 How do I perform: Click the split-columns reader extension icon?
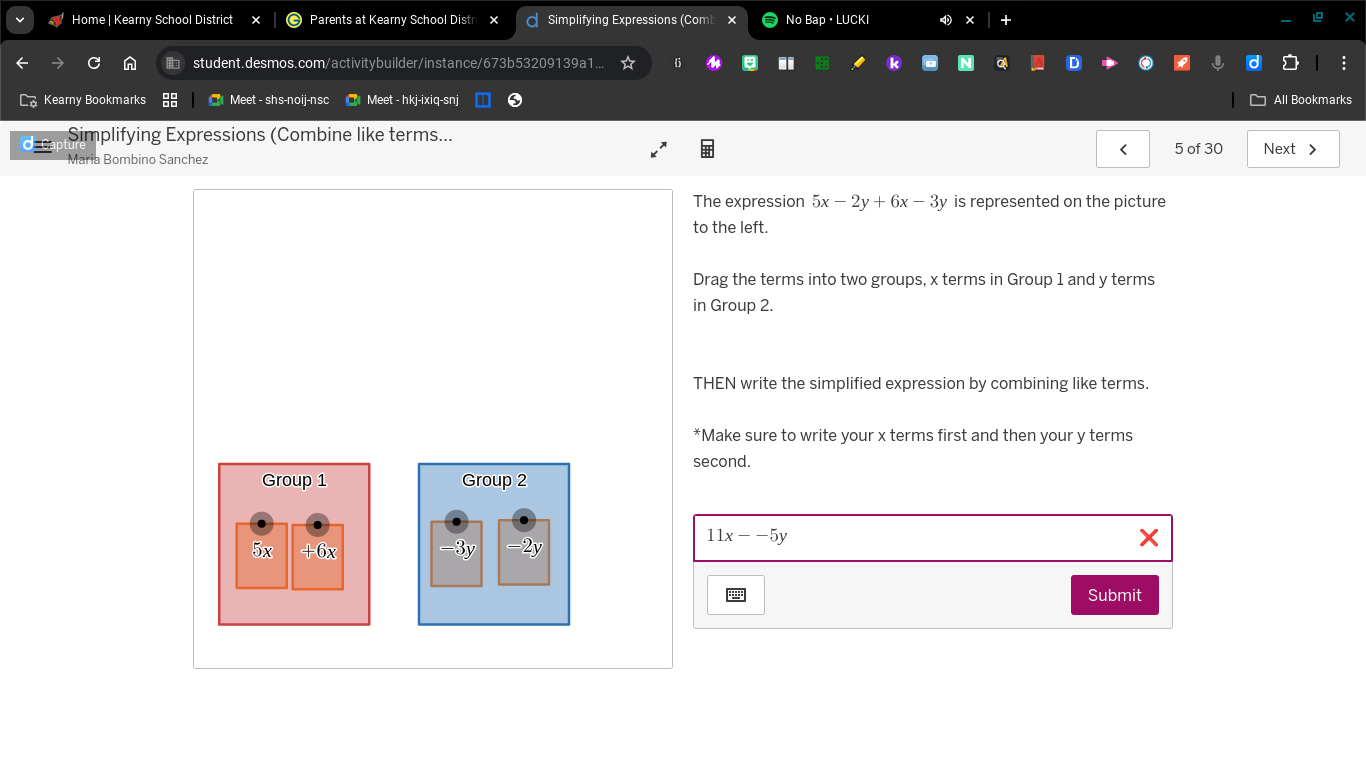click(x=786, y=63)
